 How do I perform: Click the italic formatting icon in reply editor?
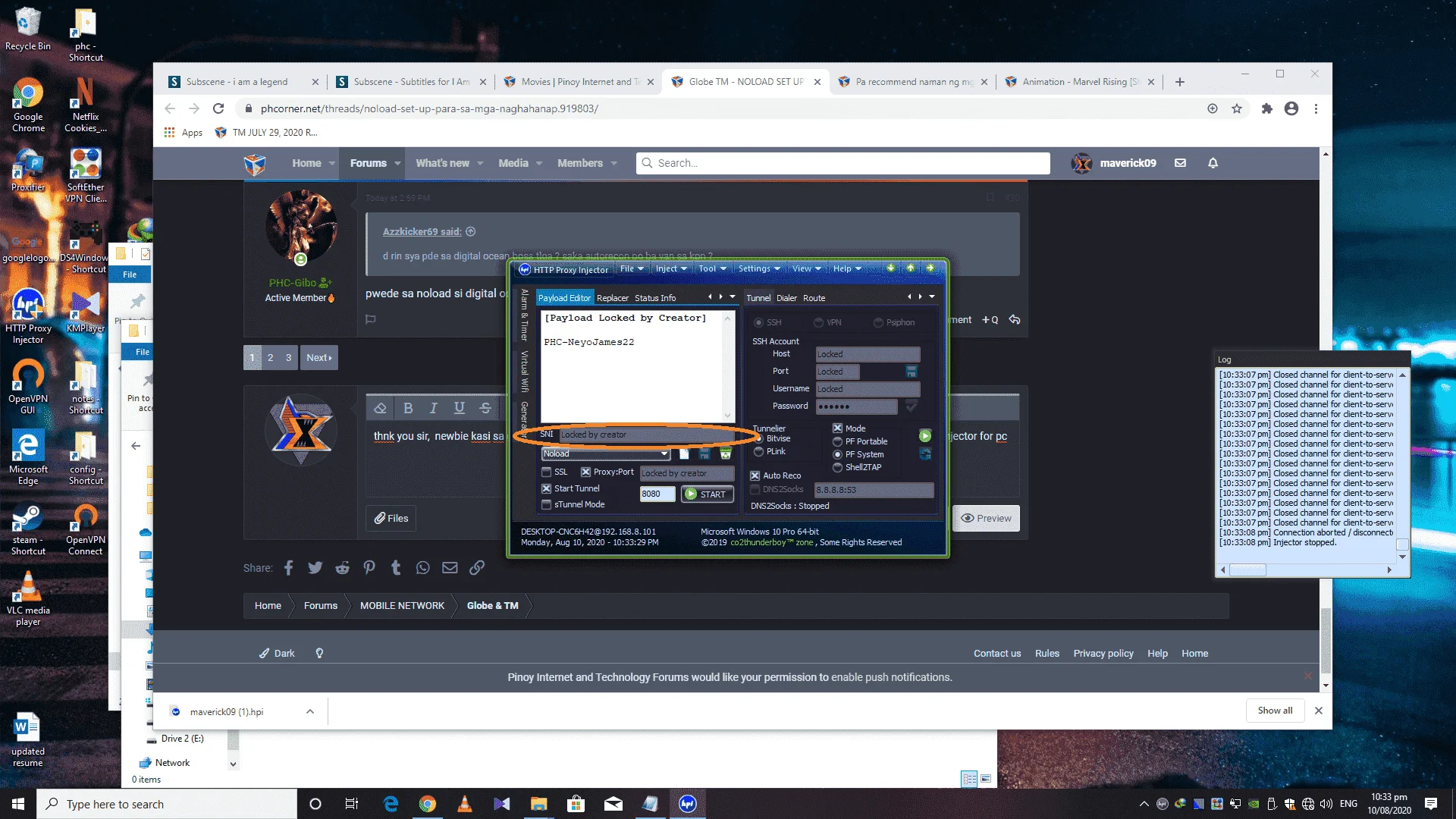[x=434, y=408]
